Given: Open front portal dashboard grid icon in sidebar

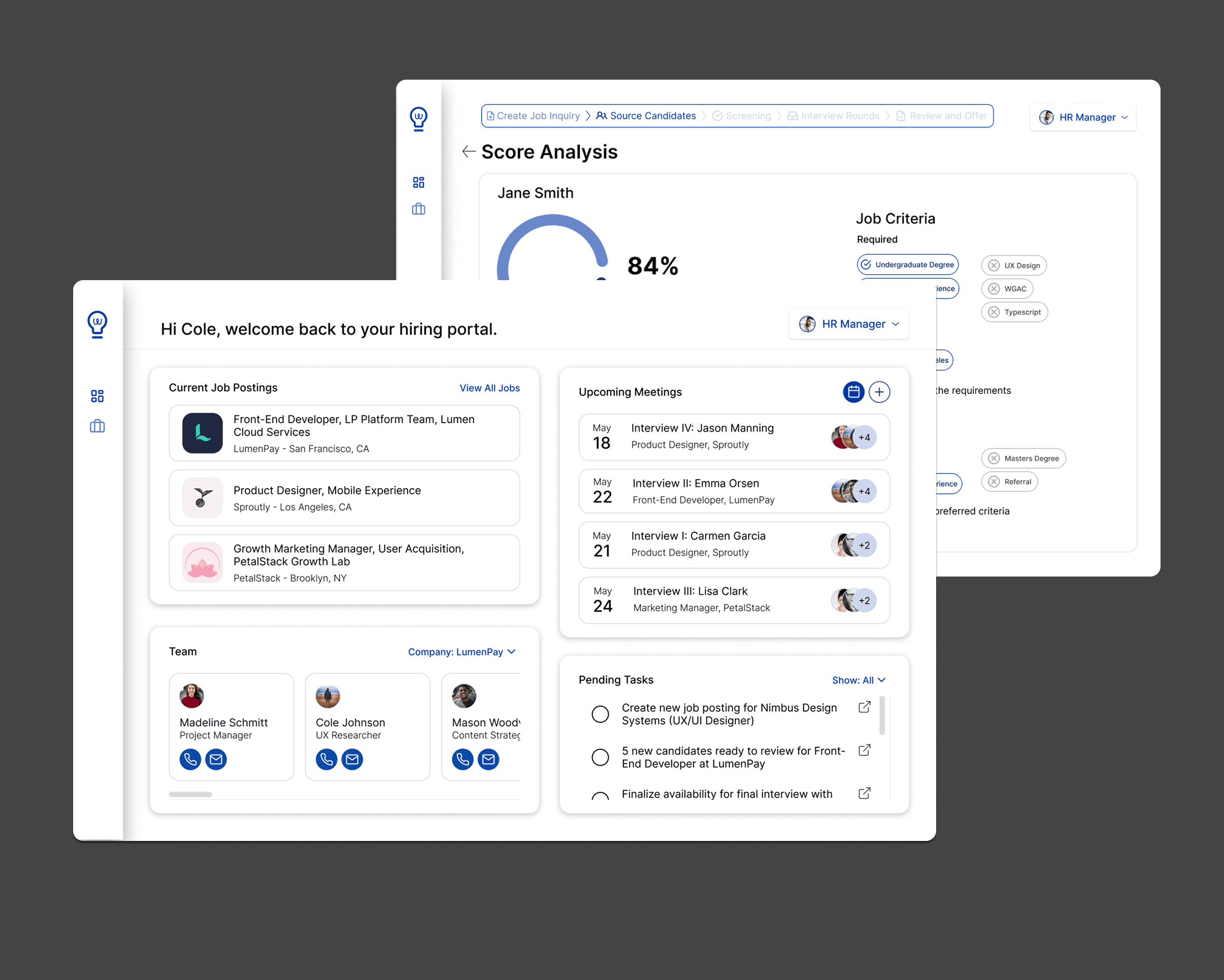Looking at the screenshot, I should point(97,395).
